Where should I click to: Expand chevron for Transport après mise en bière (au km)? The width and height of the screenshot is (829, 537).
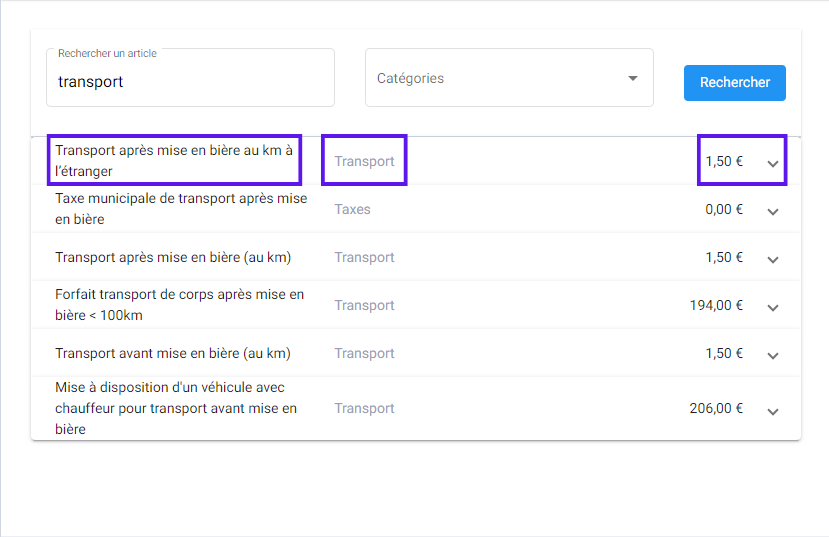(772, 260)
